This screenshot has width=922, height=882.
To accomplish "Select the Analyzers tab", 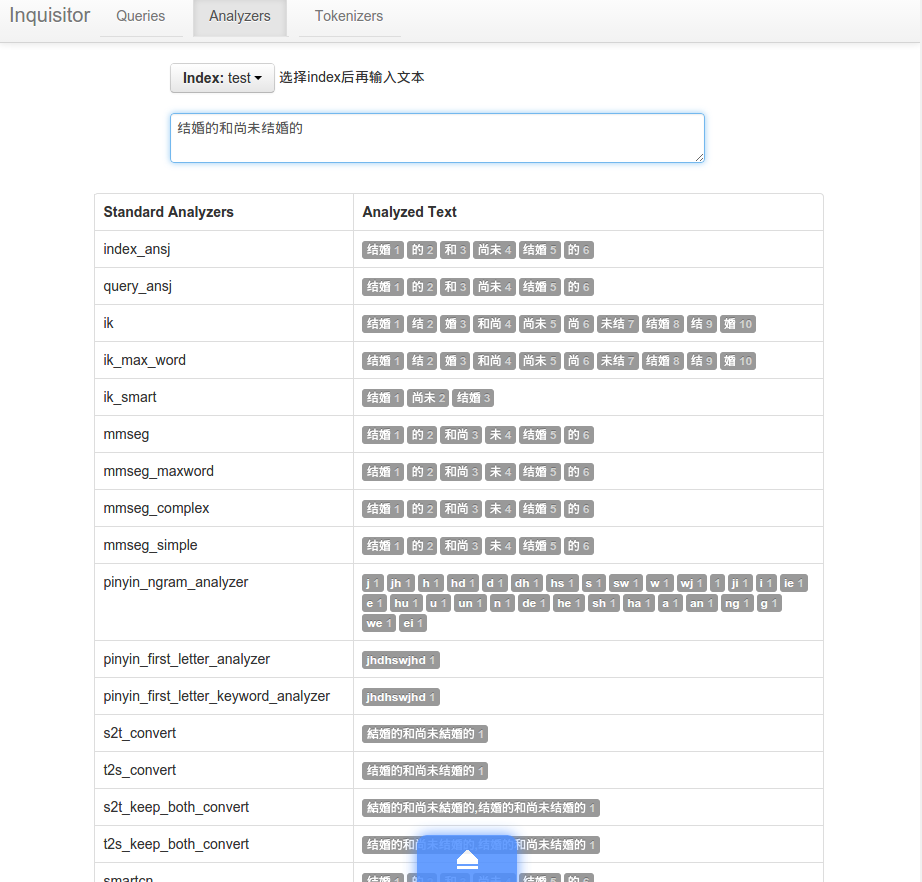I will pyautogui.click(x=240, y=17).
